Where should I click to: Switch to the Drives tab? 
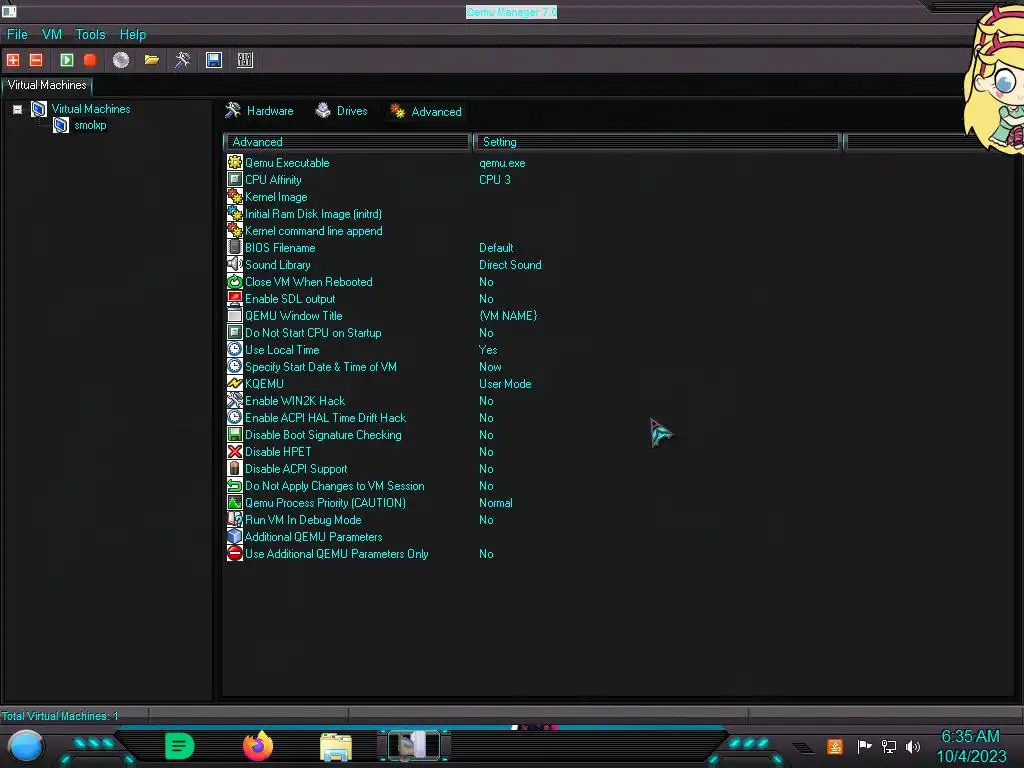coord(342,111)
